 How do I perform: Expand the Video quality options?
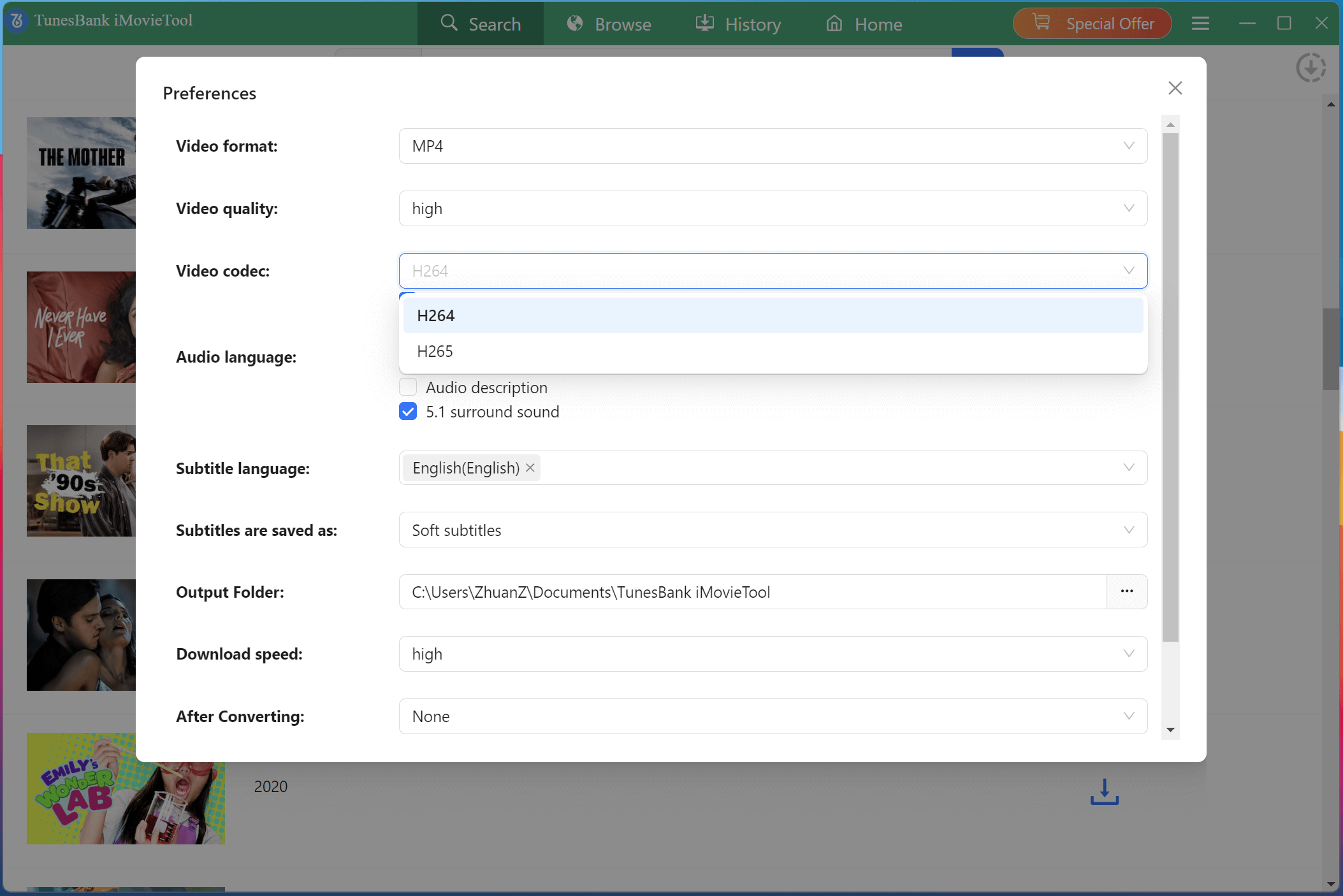click(1128, 208)
